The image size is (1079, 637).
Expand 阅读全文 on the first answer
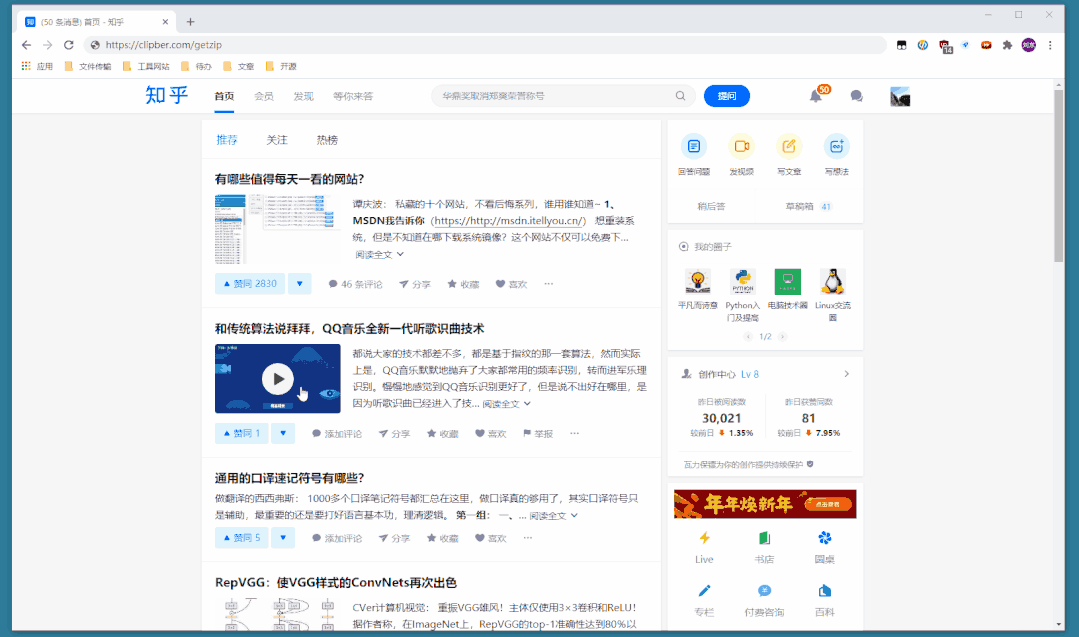[379, 255]
